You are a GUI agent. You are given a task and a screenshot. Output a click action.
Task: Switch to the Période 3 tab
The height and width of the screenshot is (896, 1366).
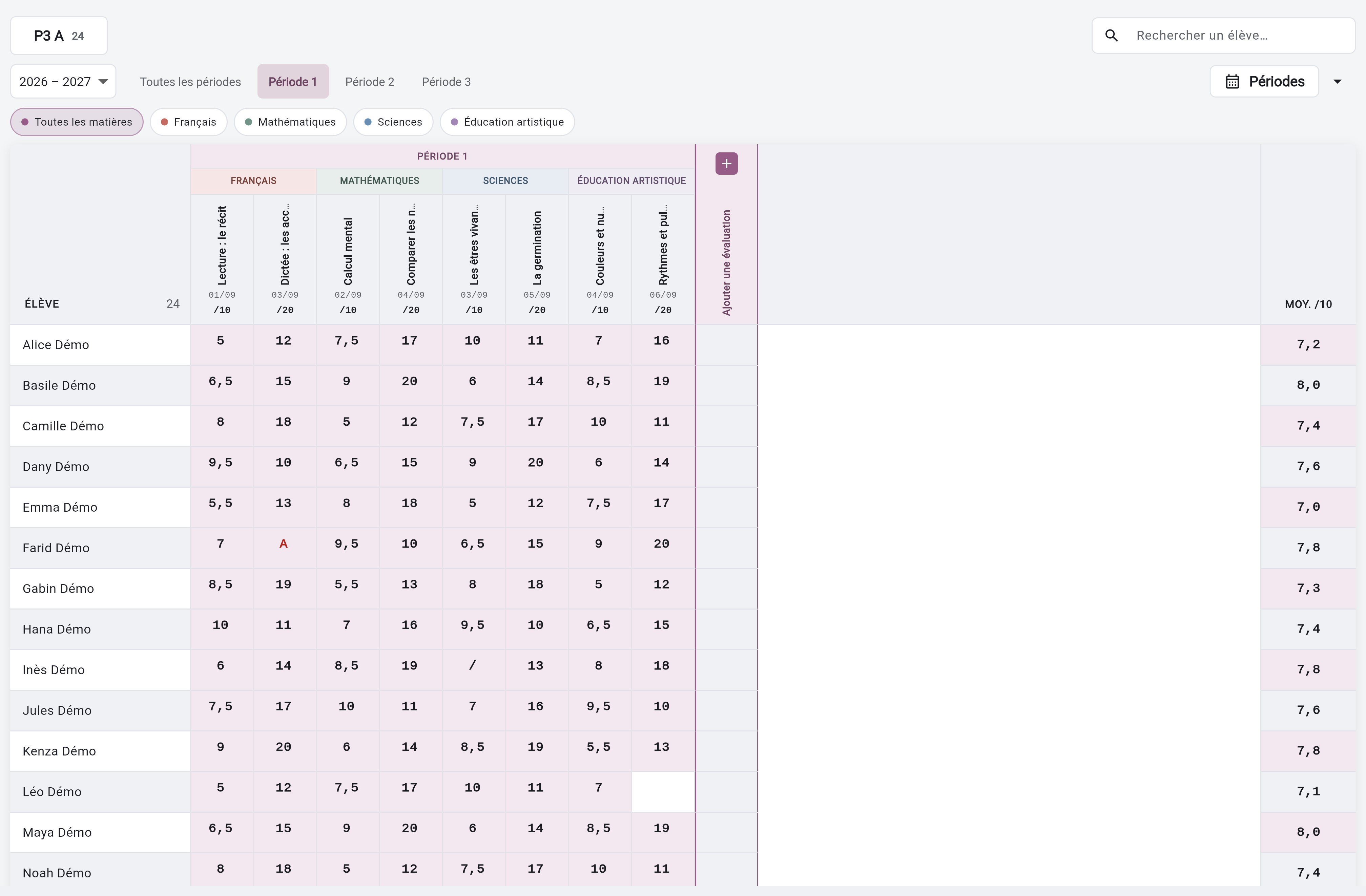pos(446,82)
